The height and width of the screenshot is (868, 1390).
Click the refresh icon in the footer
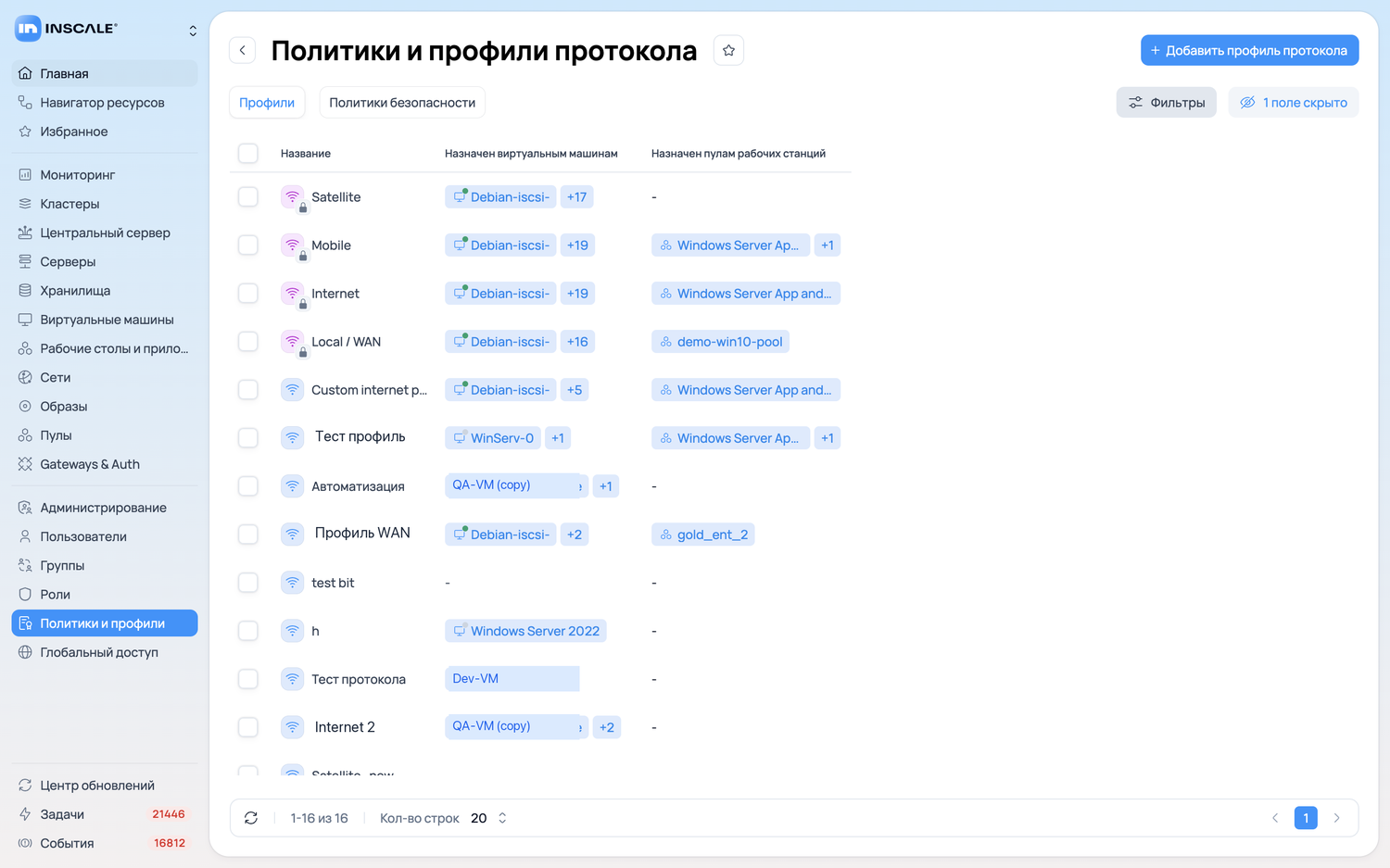[x=251, y=818]
